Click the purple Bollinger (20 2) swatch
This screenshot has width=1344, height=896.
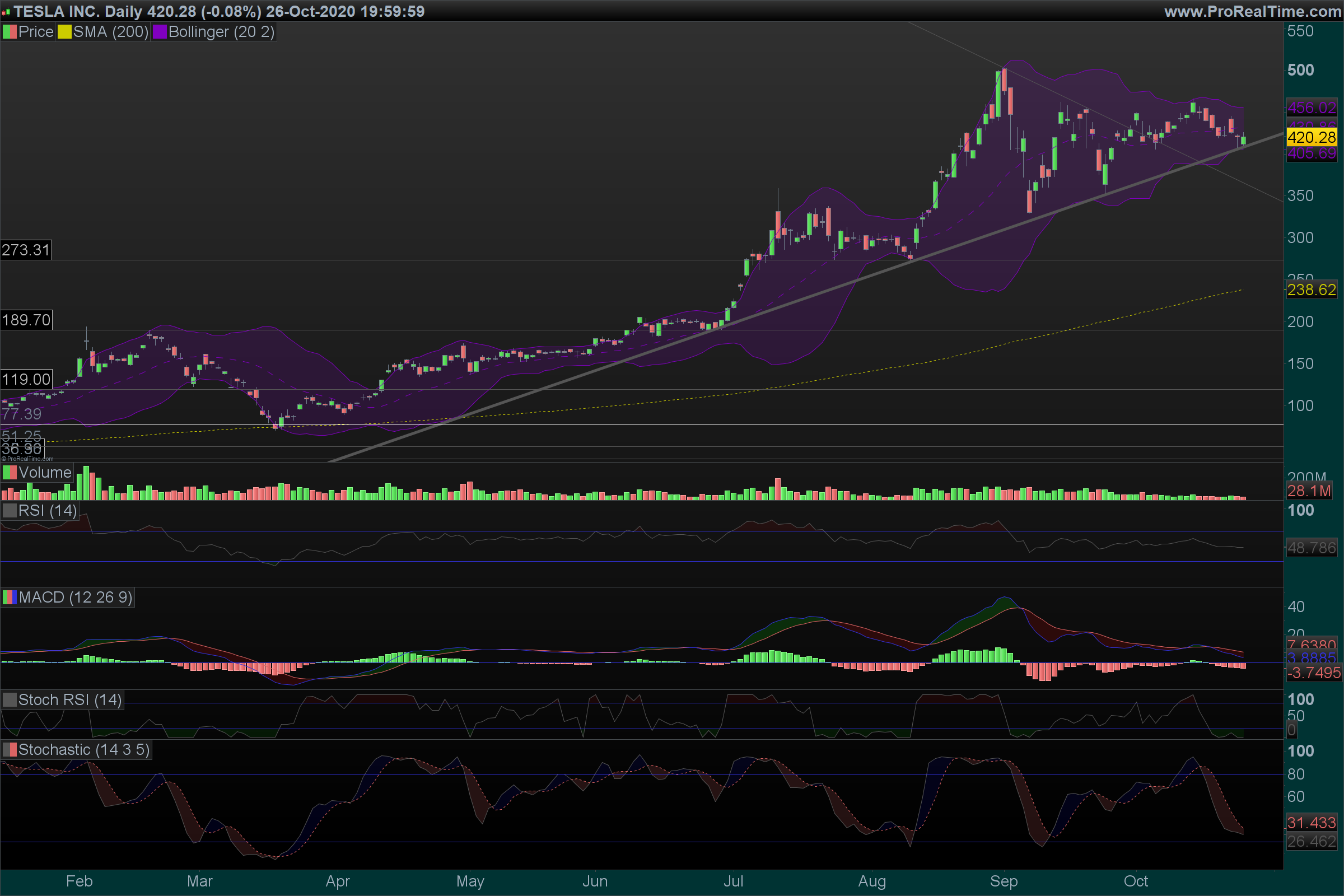click(x=160, y=32)
